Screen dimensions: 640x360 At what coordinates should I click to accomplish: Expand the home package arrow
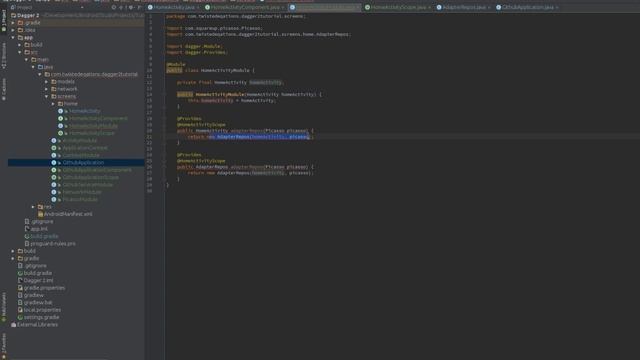click(x=53, y=104)
